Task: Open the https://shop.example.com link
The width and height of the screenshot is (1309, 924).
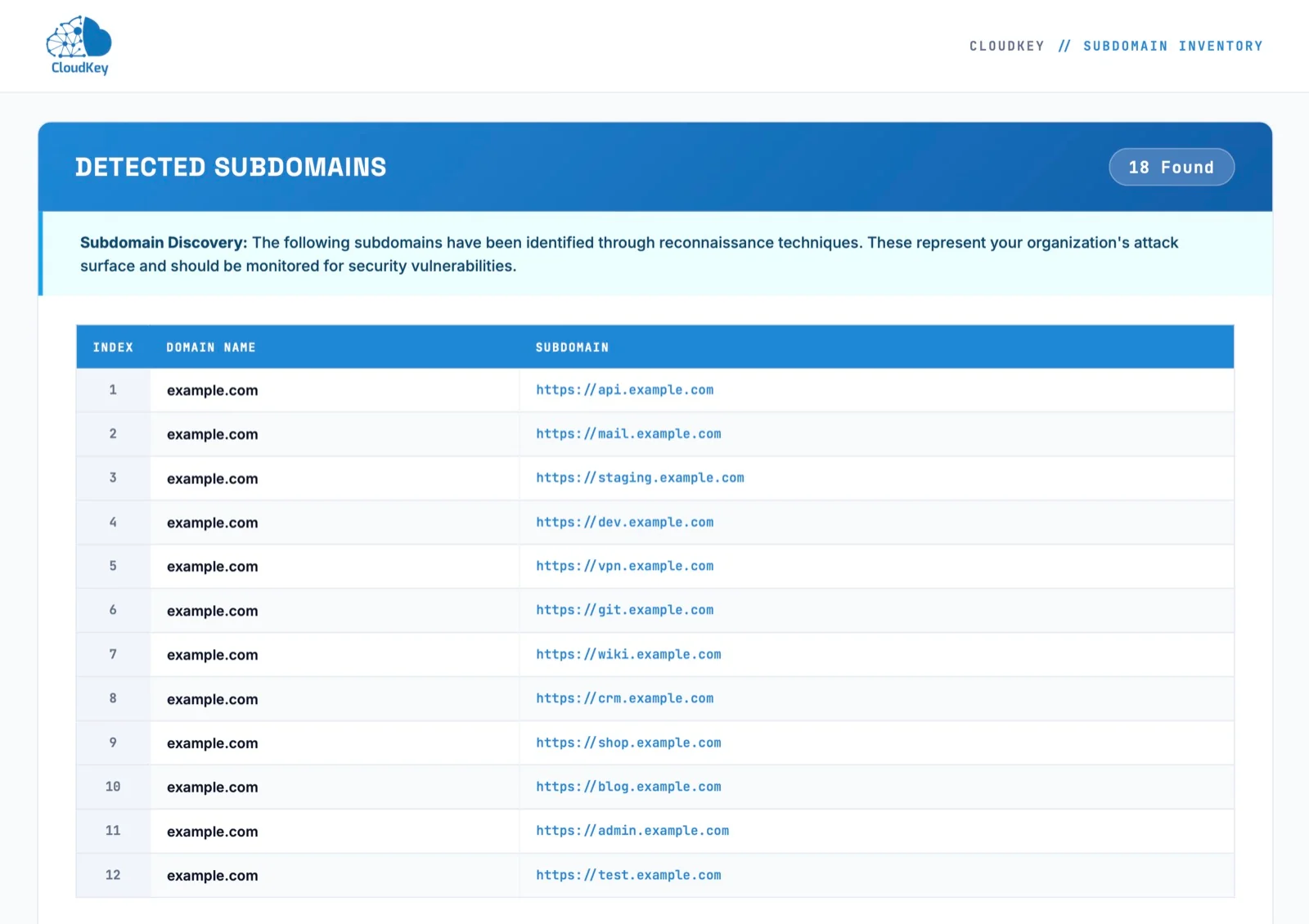Action: (628, 743)
